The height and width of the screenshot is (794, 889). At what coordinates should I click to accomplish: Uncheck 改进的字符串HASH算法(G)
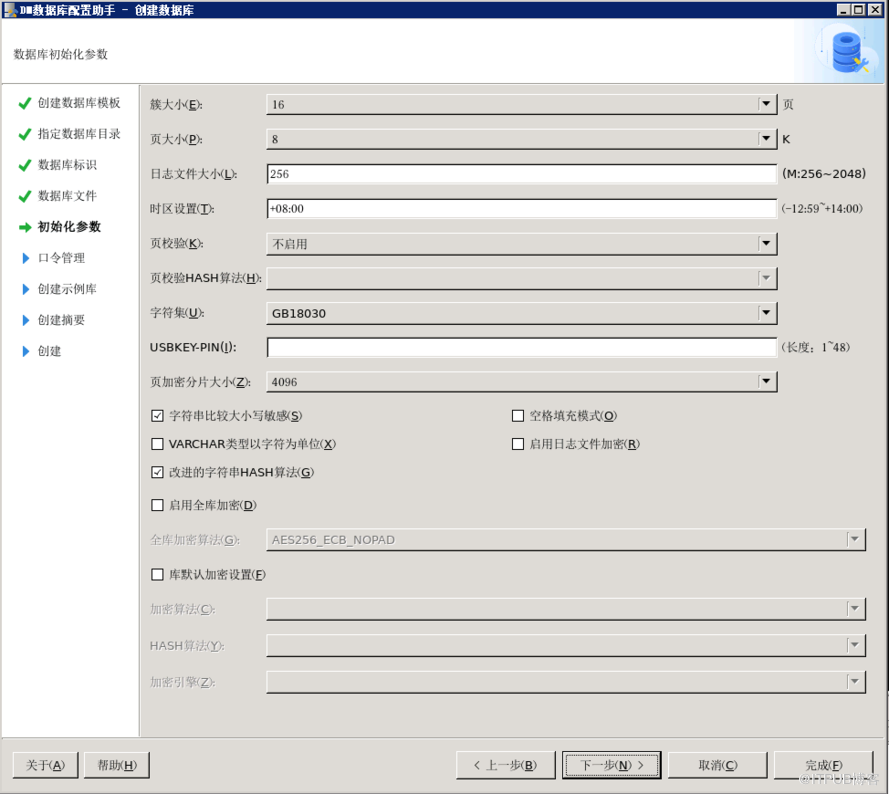coord(158,472)
